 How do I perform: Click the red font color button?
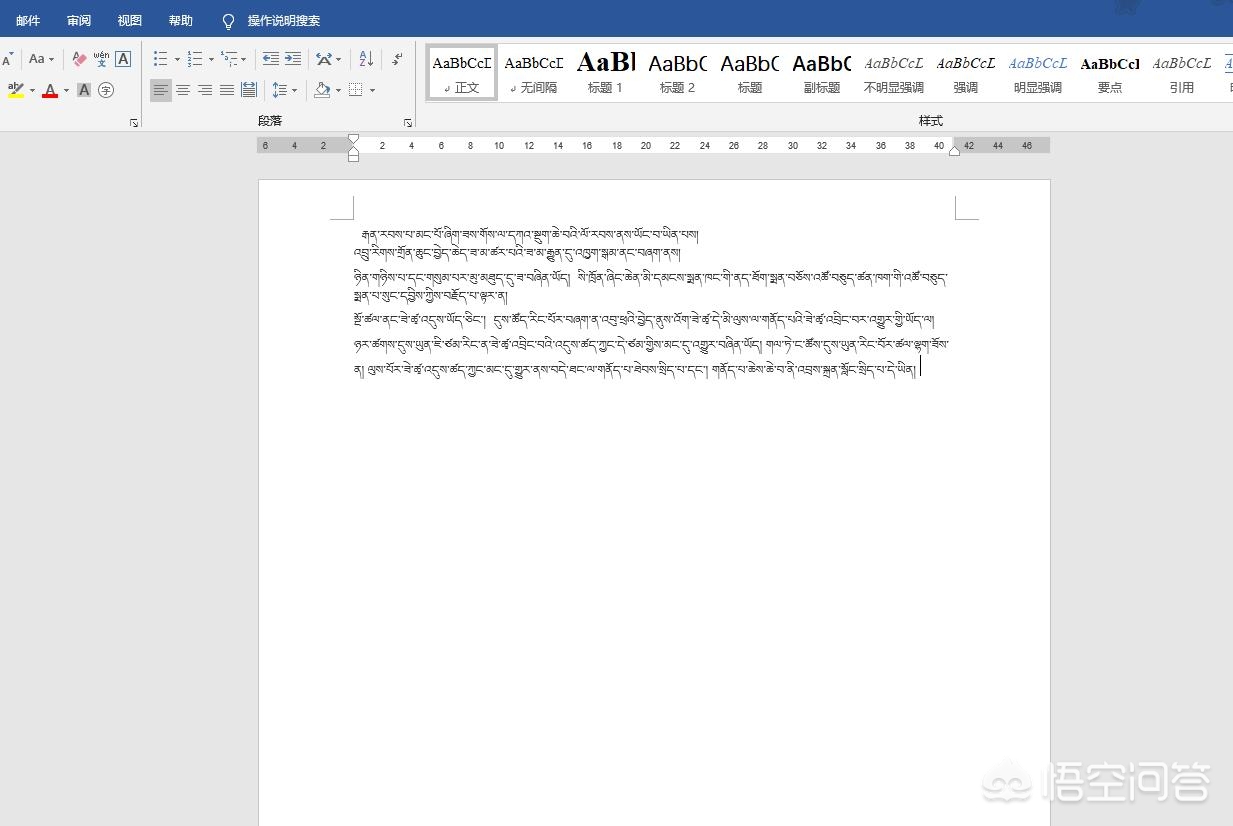(50, 90)
